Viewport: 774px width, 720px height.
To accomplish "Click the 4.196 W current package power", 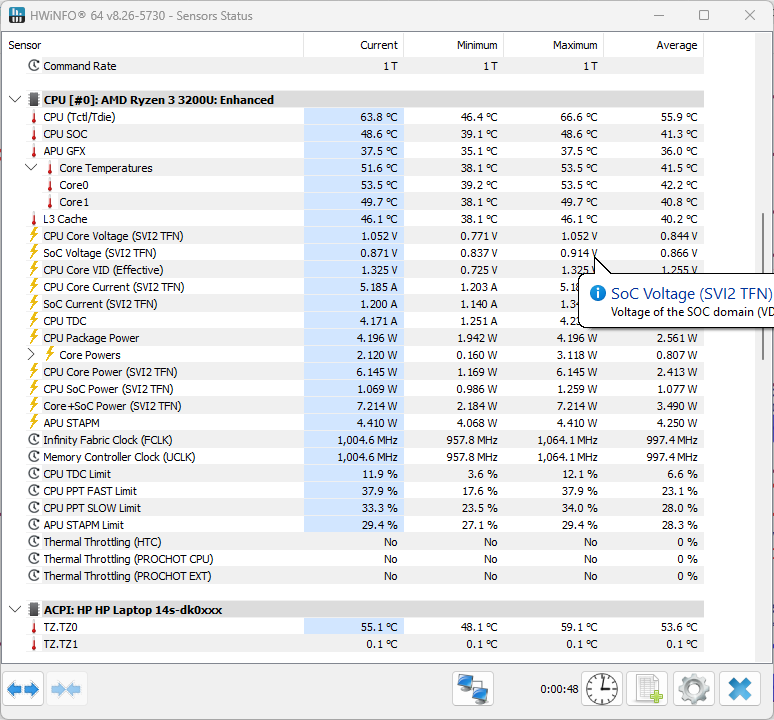I will click(x=377, y=338).
